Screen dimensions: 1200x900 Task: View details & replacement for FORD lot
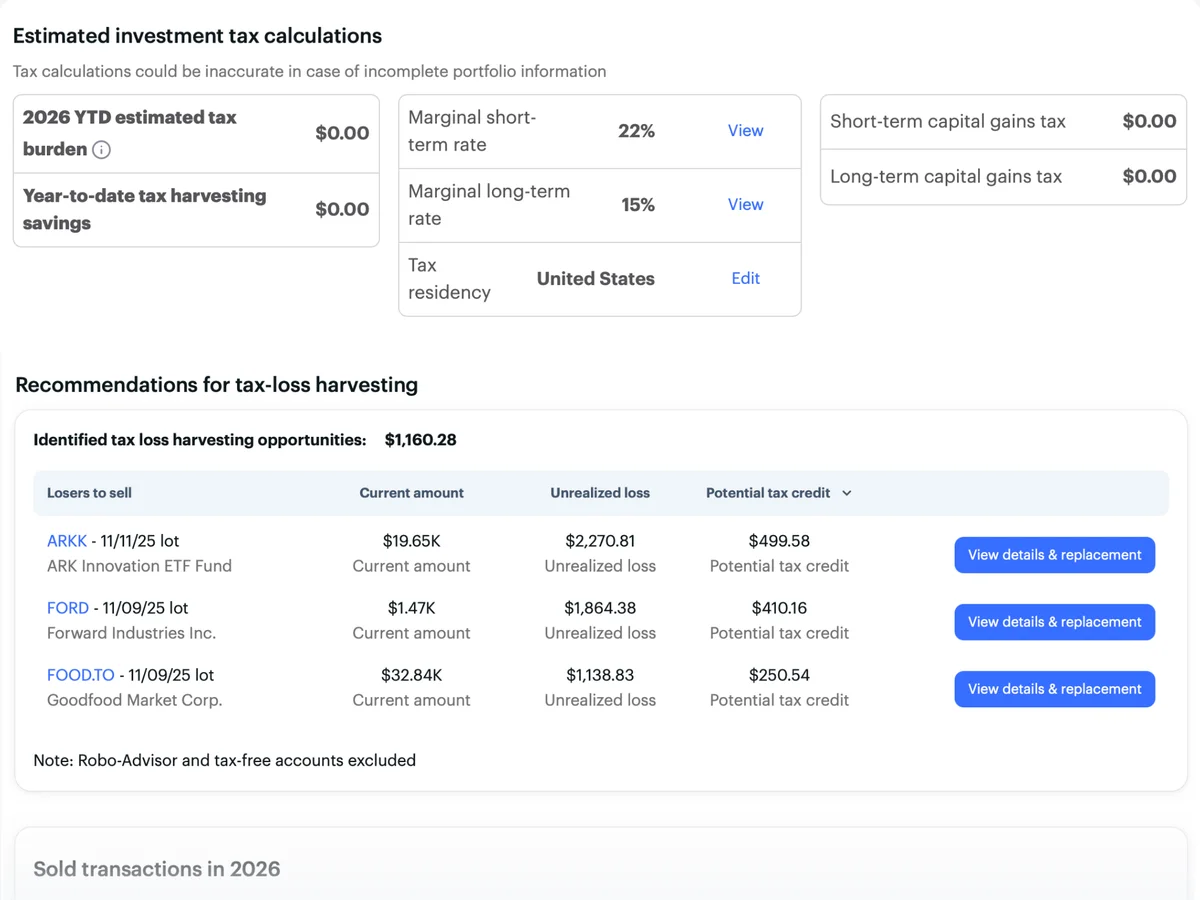(1054, 621)
